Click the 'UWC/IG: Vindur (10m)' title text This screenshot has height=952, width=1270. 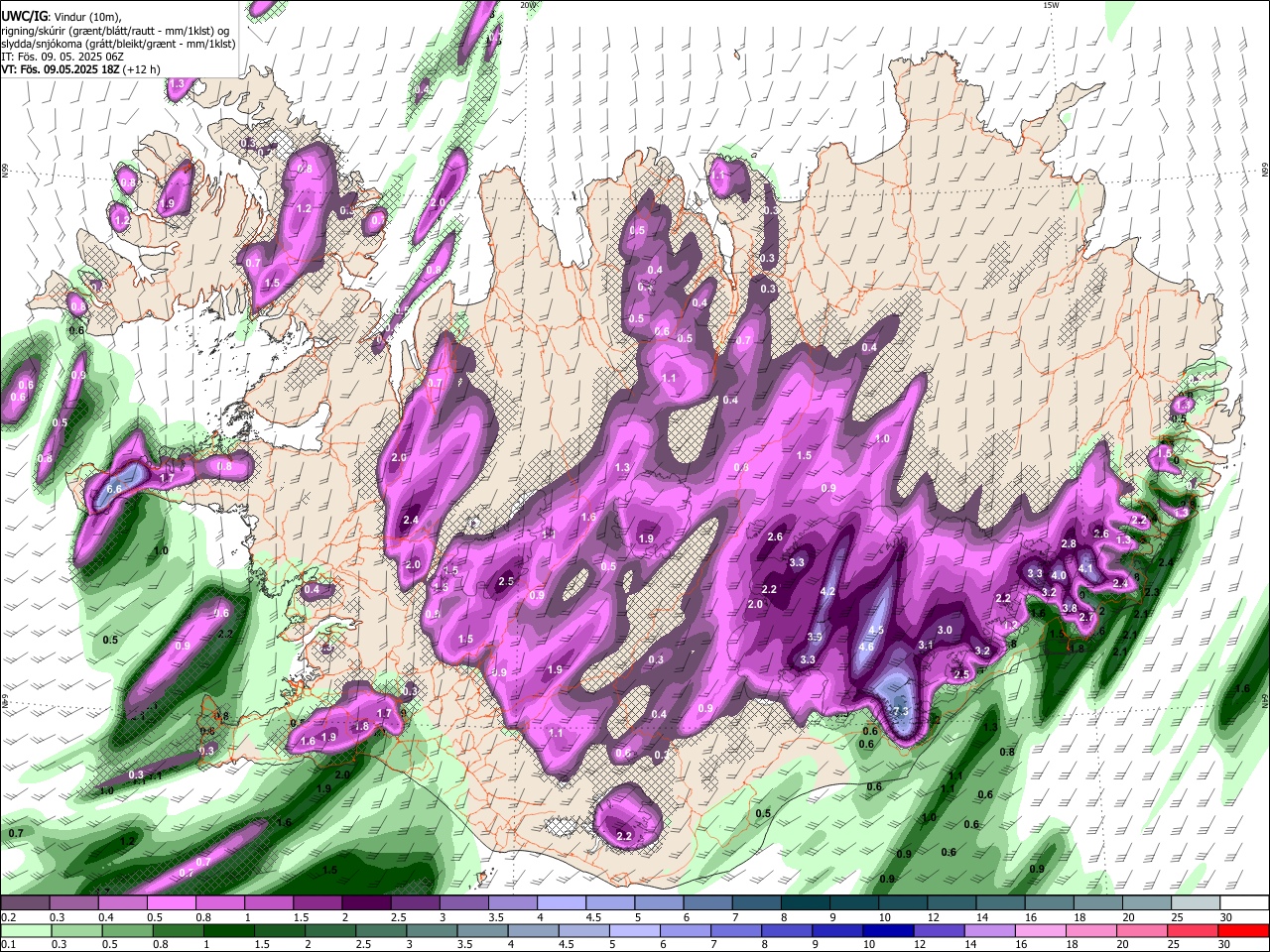click(61, 17)
